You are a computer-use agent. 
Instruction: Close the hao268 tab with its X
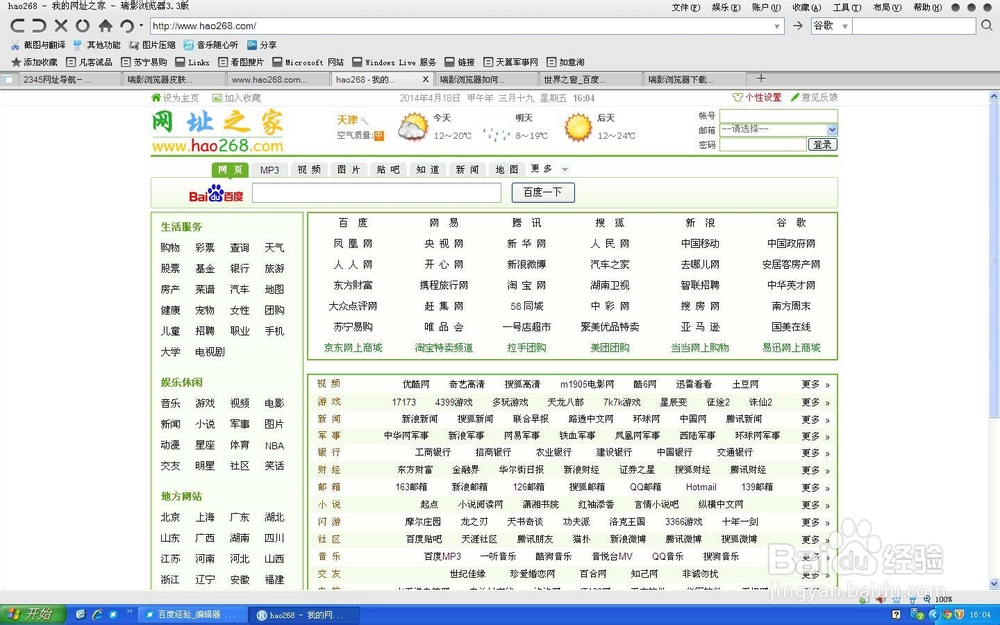[425, 79]
